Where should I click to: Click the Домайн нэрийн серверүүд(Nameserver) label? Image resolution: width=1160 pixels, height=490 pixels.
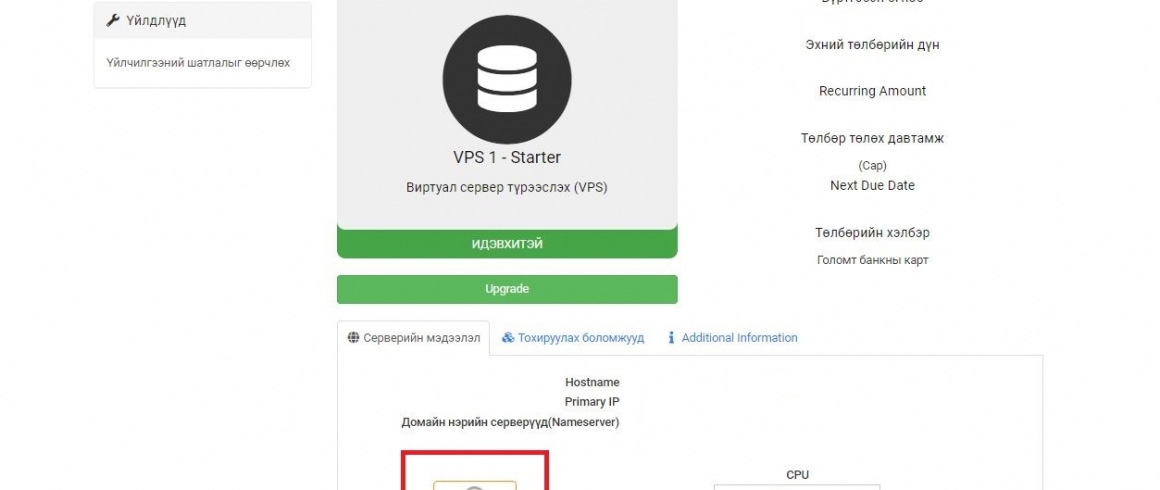[x=510, y=423]
